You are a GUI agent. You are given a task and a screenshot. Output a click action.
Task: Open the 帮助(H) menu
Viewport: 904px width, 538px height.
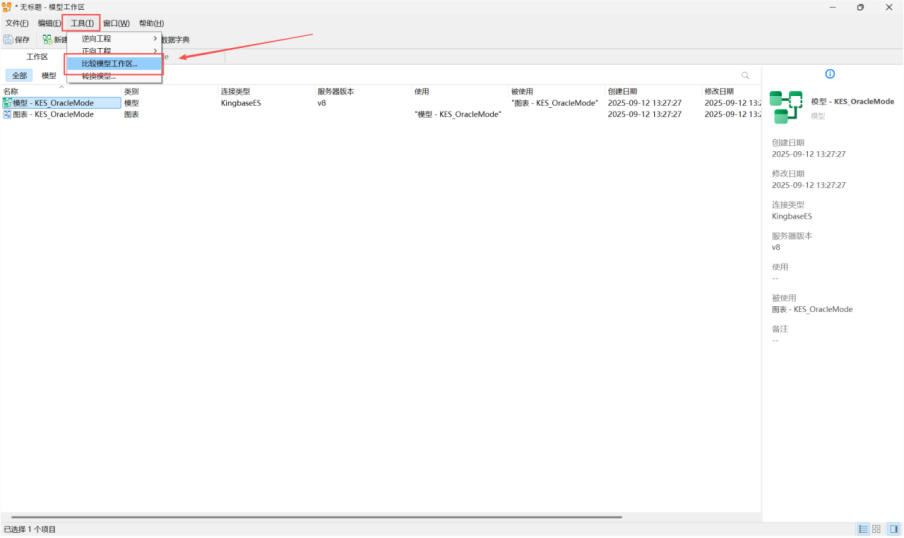151,23
